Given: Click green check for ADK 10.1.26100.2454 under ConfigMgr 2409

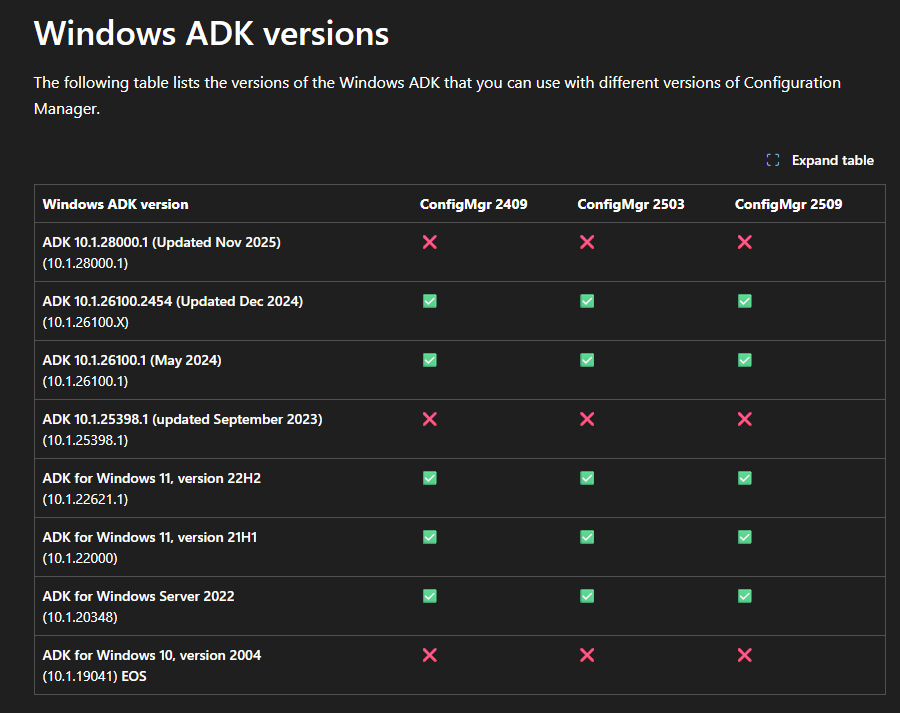Looking at the screenshot, I should click(429, 301).
